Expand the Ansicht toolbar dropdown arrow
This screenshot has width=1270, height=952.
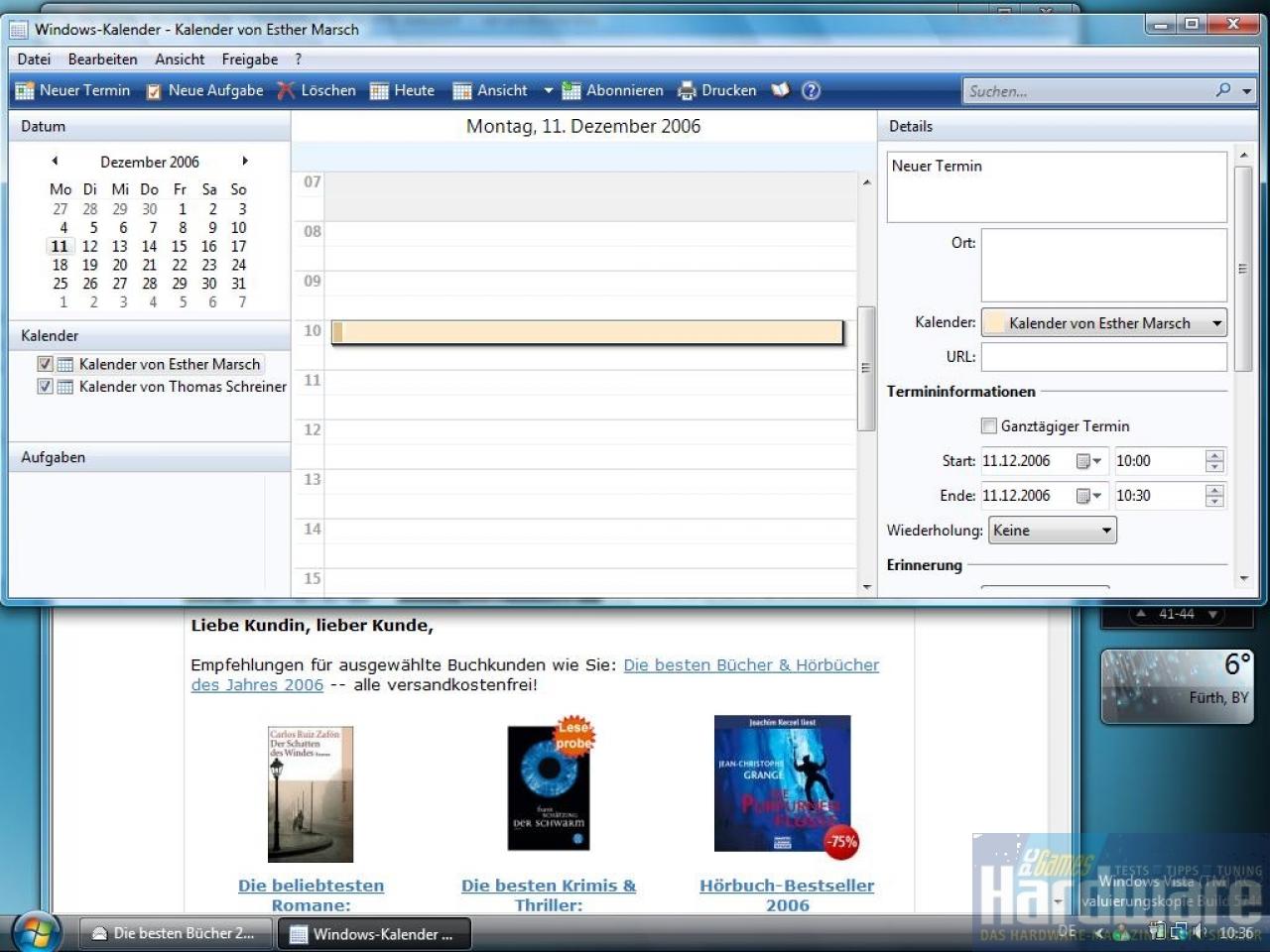[x=548, y=90]
